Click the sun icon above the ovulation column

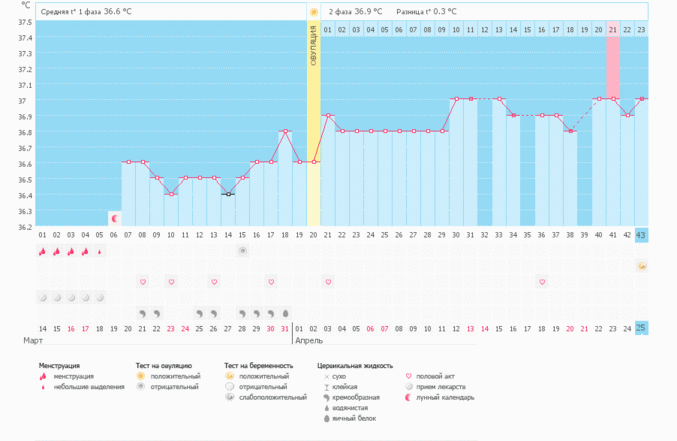313,12
